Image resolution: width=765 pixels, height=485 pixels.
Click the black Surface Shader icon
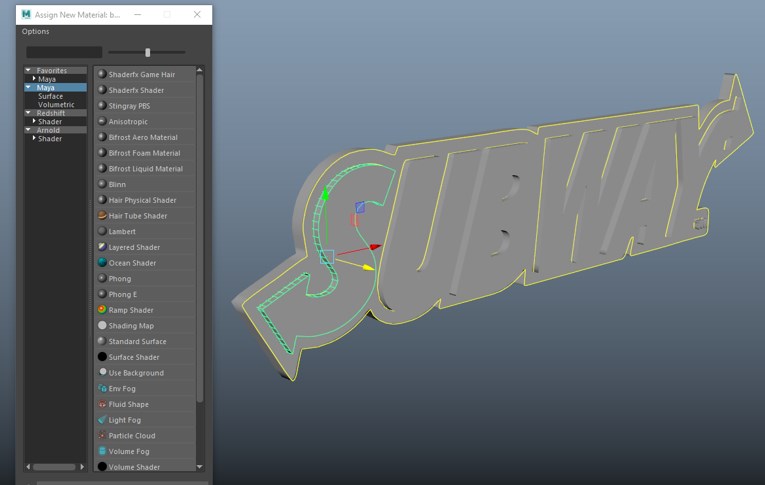pos(102,357)
